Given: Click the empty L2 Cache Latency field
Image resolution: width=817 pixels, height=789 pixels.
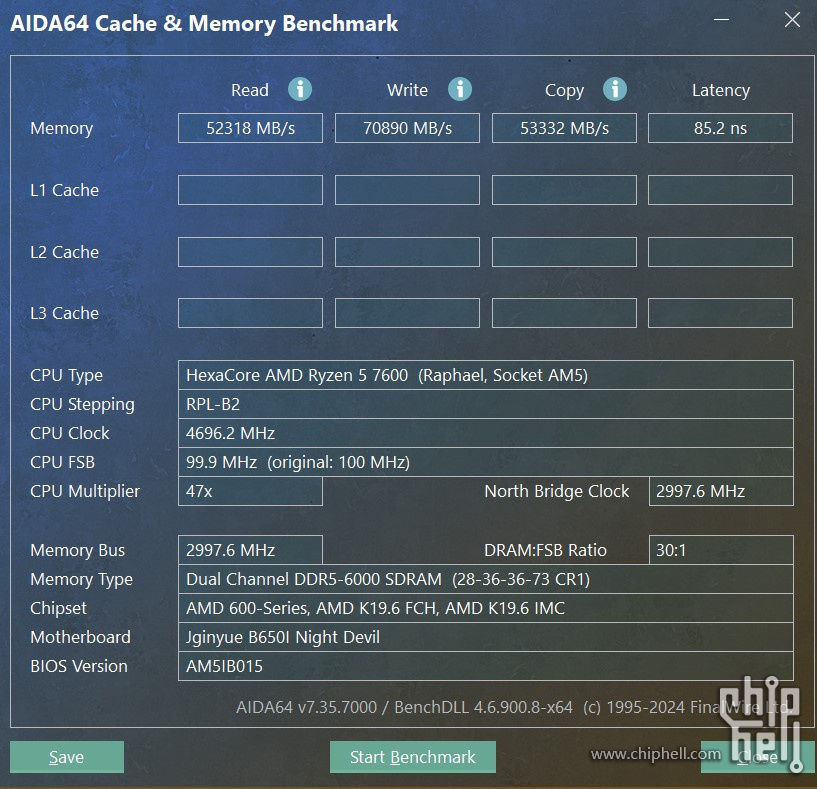Looking at the screenshot, I should point(721,252).
